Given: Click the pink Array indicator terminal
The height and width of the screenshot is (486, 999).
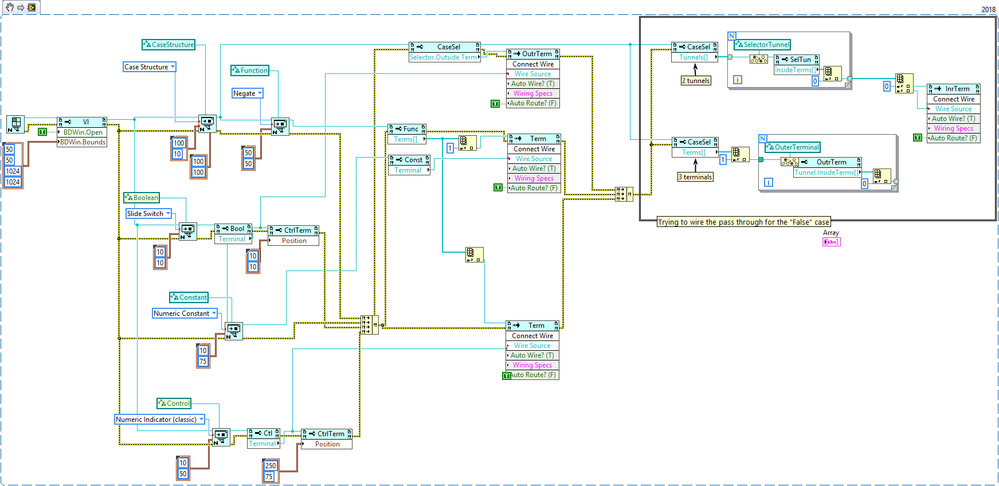Looking at the screenshot, I should (831, 241).
